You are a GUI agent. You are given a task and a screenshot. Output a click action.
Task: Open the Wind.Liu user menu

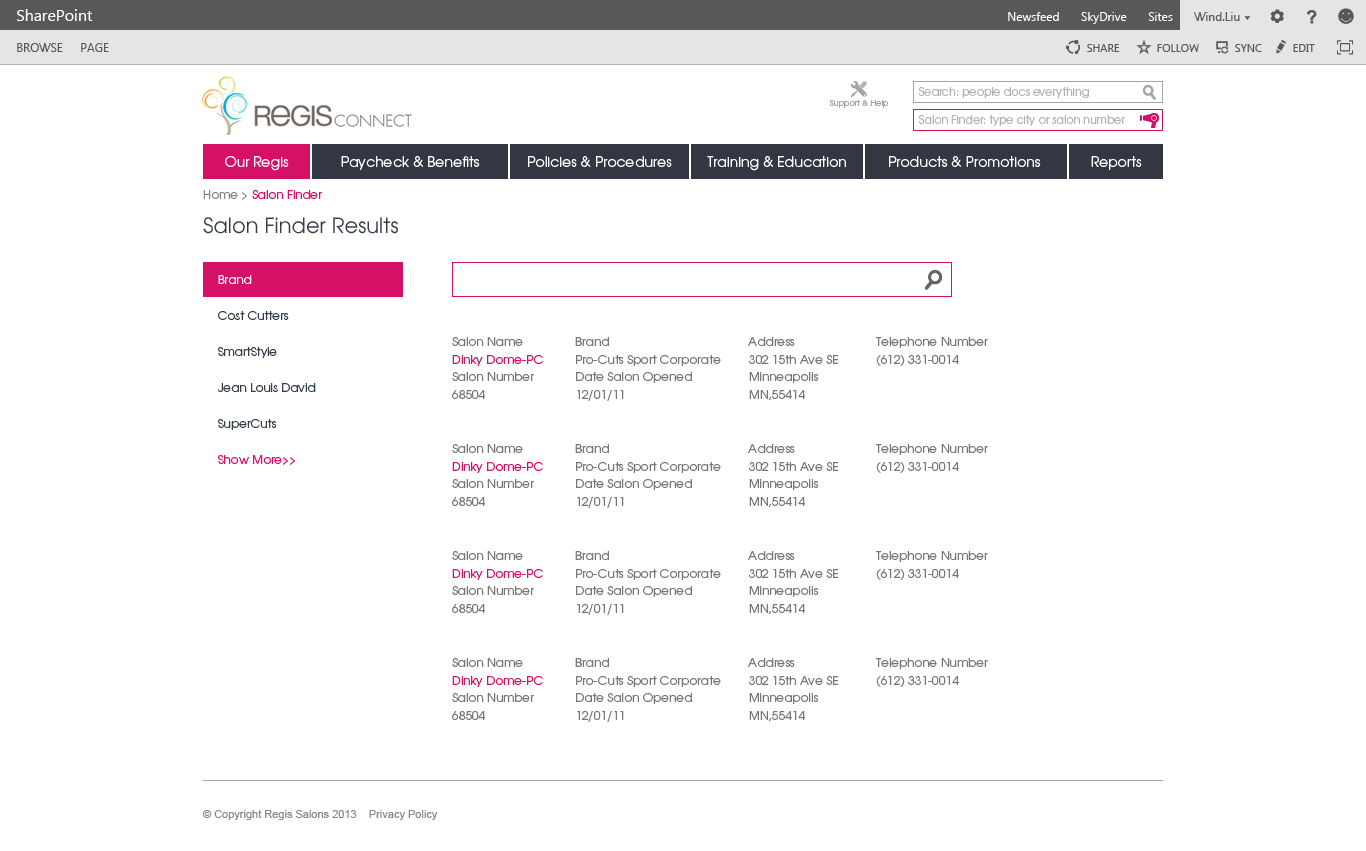pos(1222,17)
